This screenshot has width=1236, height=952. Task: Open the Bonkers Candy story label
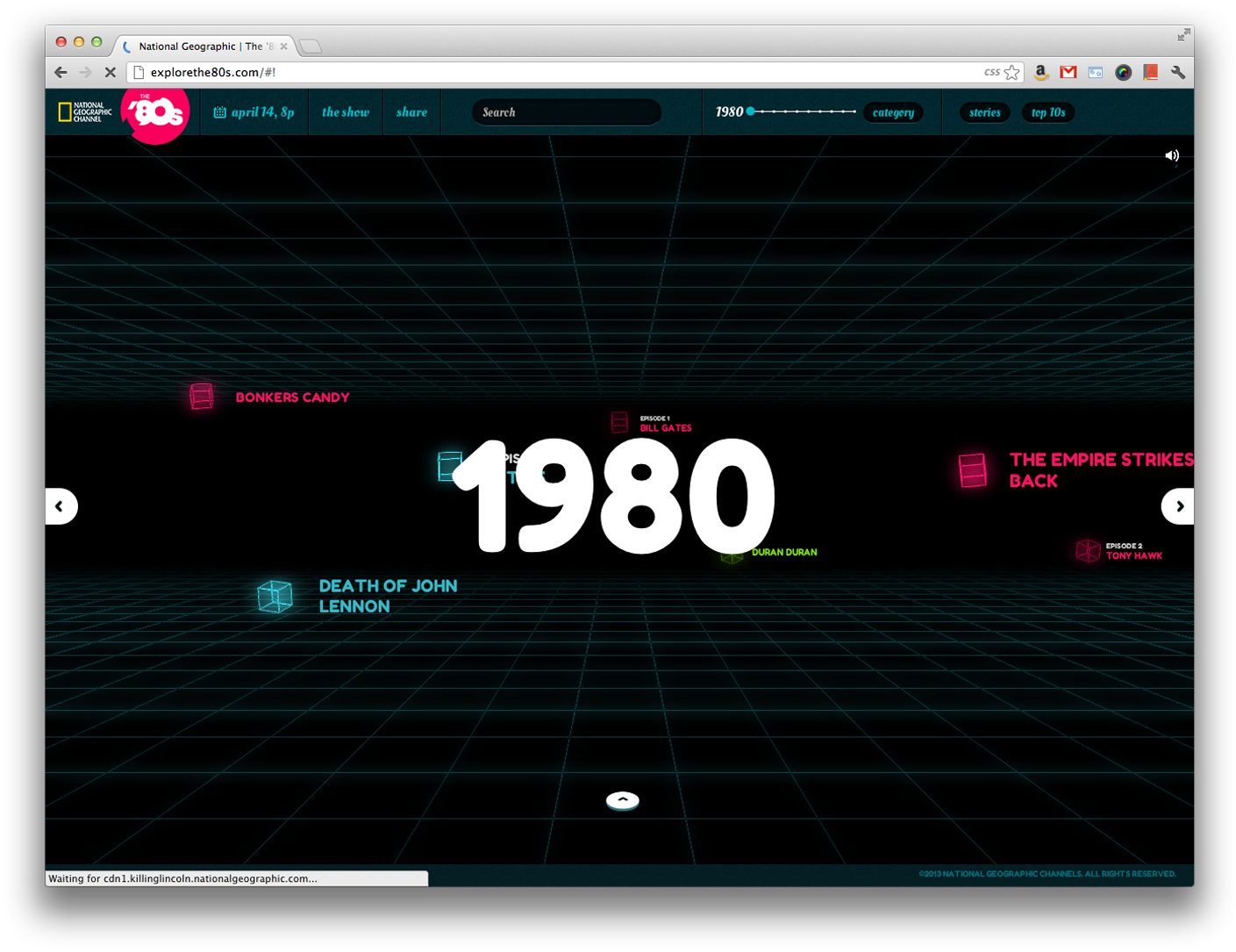(x=293, y=397)
